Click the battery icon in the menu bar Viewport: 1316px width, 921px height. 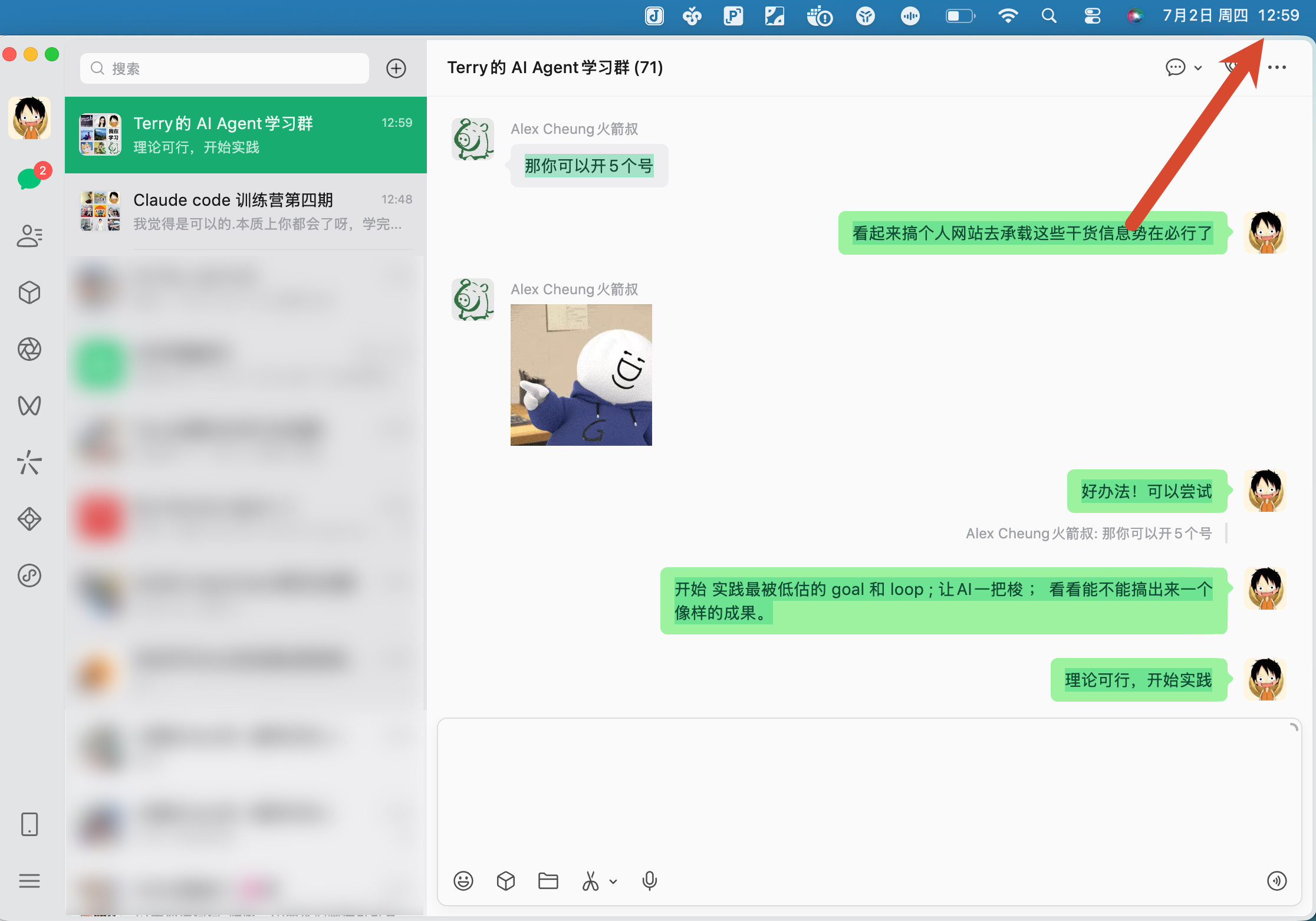point(960,16)
